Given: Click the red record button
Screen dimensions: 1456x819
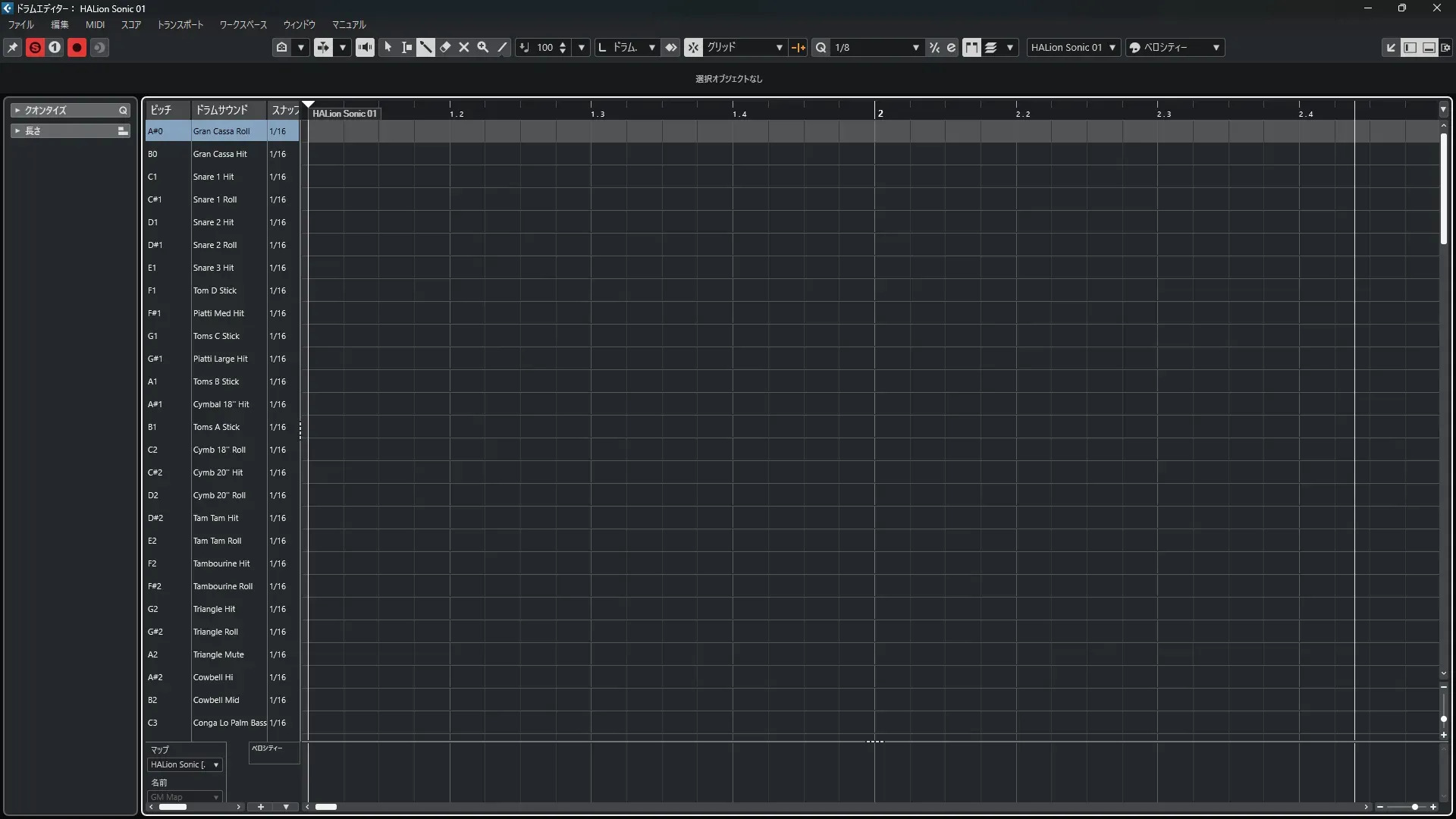Looking at the screenshot, I should point(77,47).
